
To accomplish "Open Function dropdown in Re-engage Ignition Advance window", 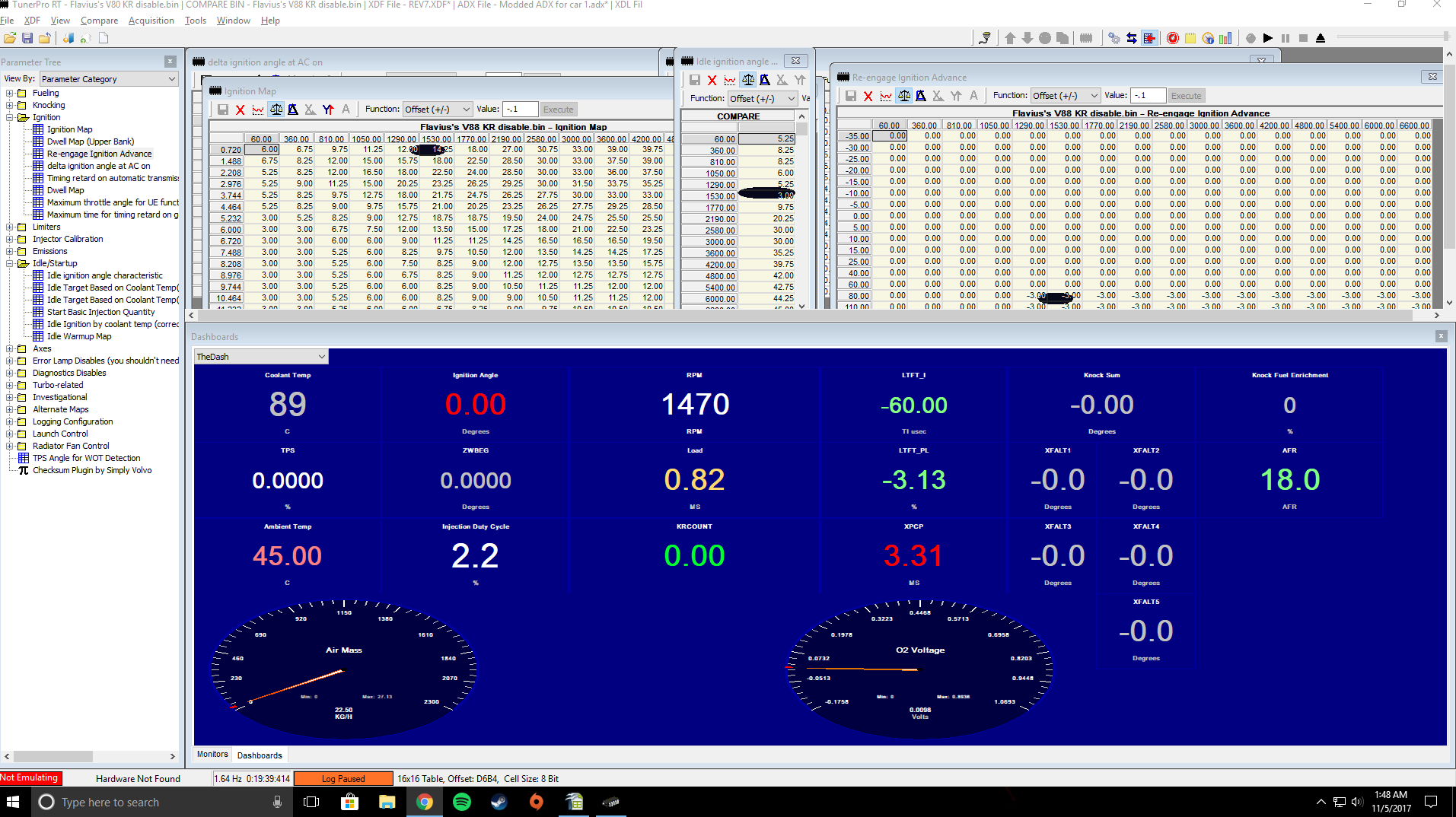I will pyautogui.click(x=1065, y=96).
